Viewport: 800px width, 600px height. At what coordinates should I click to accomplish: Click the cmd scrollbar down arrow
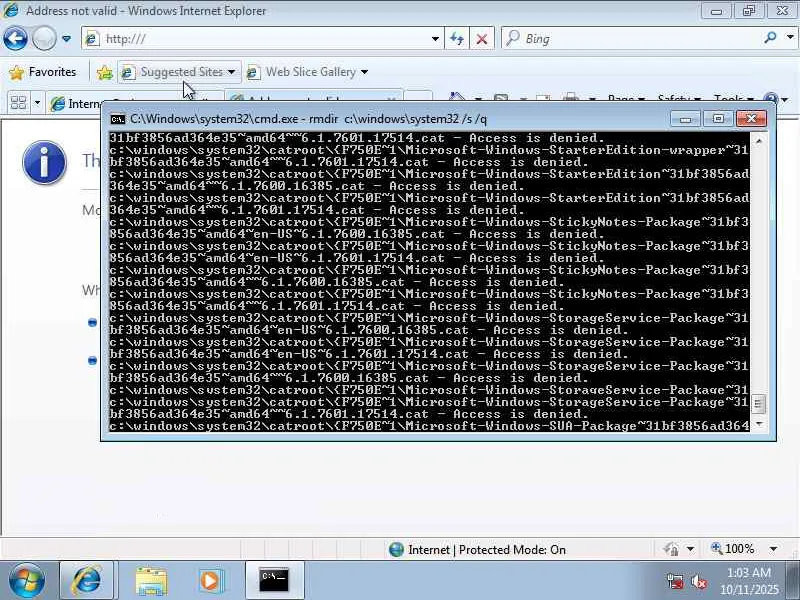(759, 424)
